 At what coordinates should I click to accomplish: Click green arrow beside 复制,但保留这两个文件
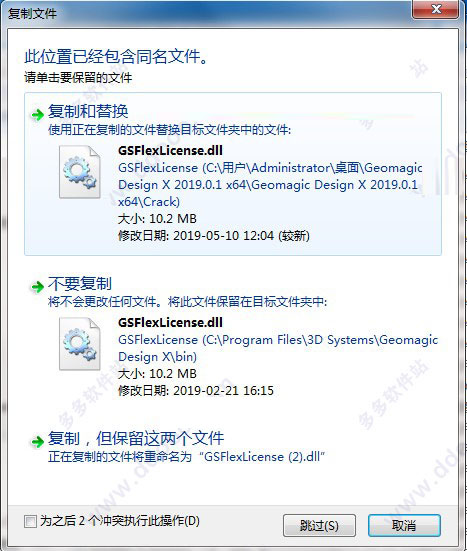click(37, 441)
